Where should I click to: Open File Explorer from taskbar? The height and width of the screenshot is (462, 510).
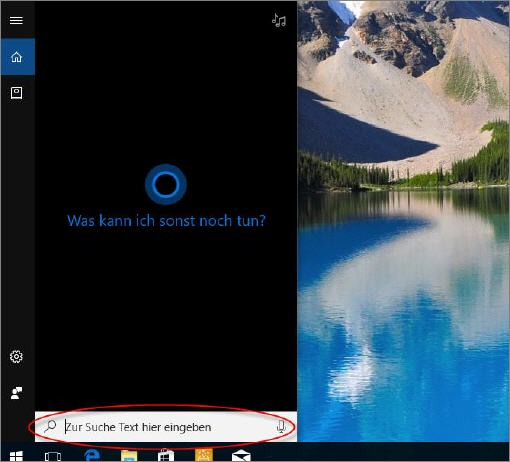129,456
